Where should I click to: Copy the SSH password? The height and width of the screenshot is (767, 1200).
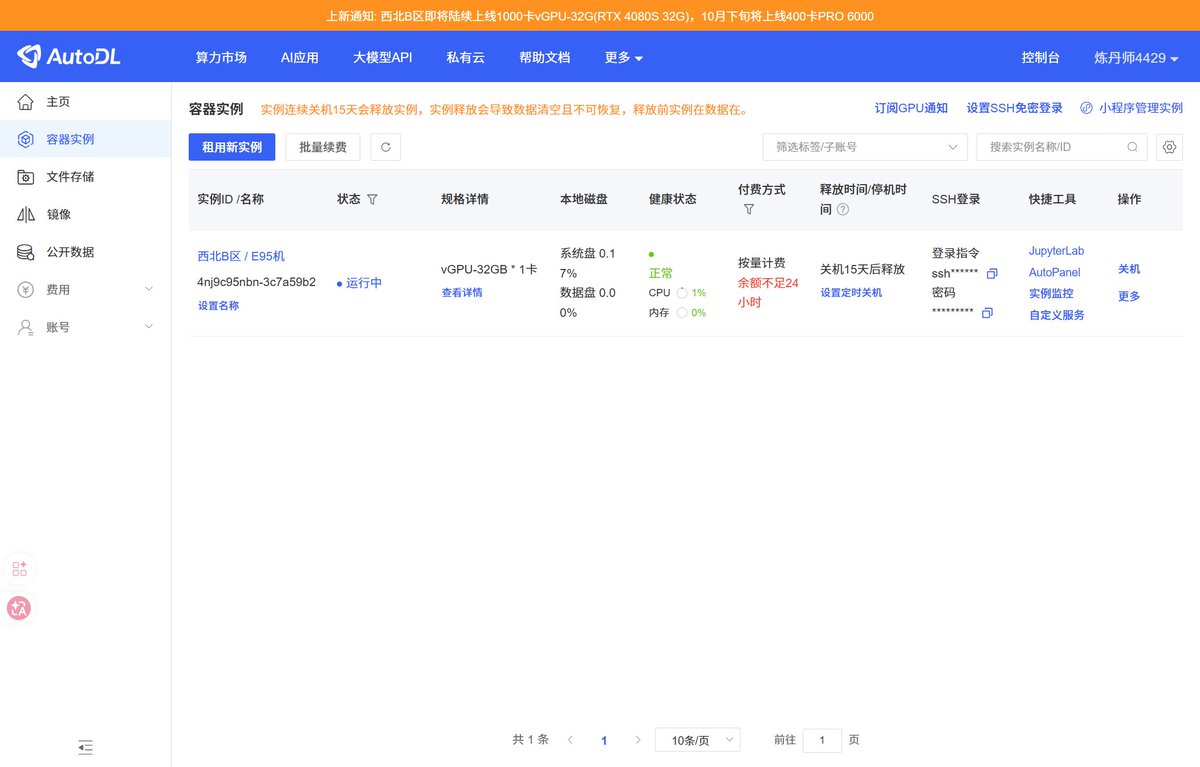click(x=987, y=313)
